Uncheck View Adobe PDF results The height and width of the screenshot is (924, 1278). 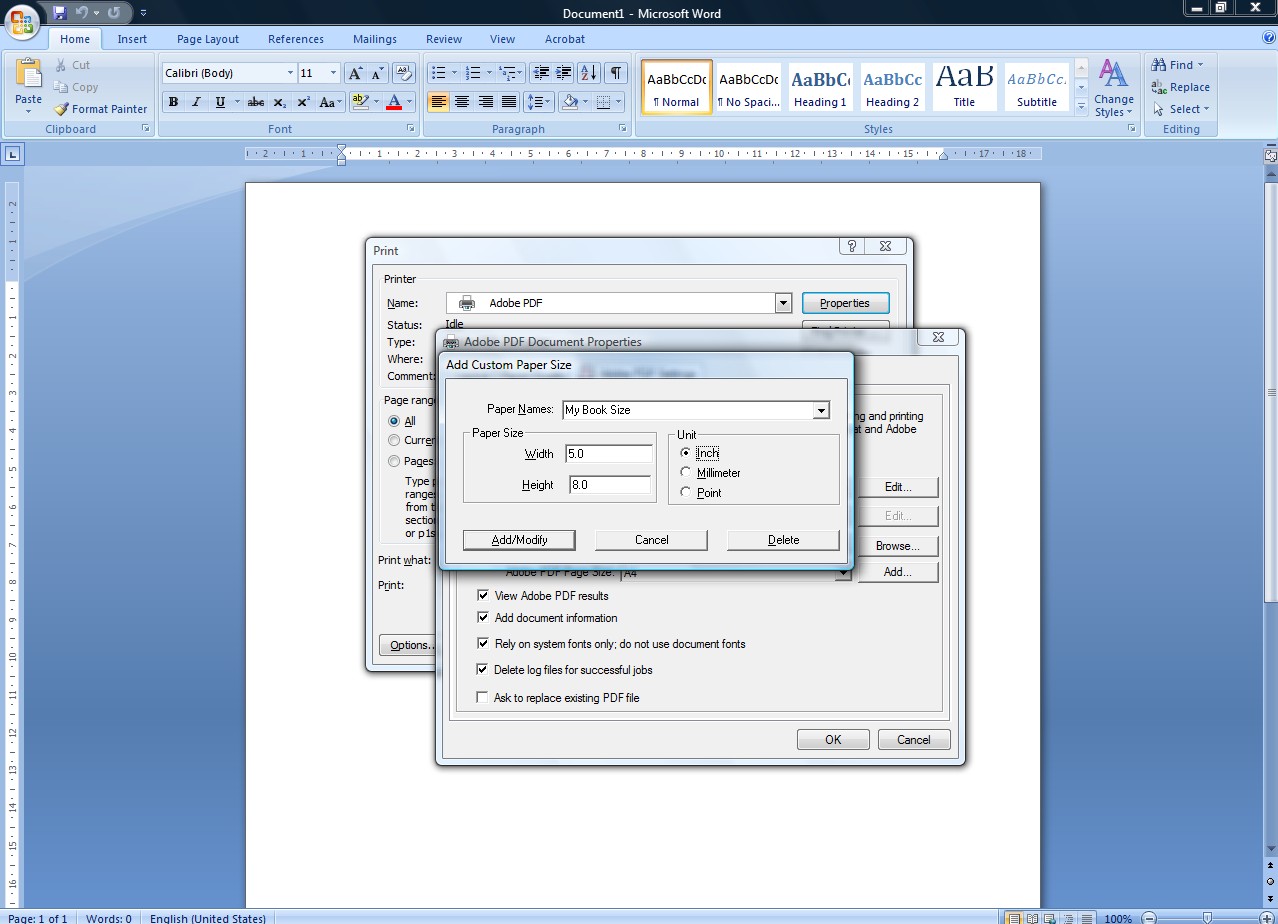pos(483,595)
